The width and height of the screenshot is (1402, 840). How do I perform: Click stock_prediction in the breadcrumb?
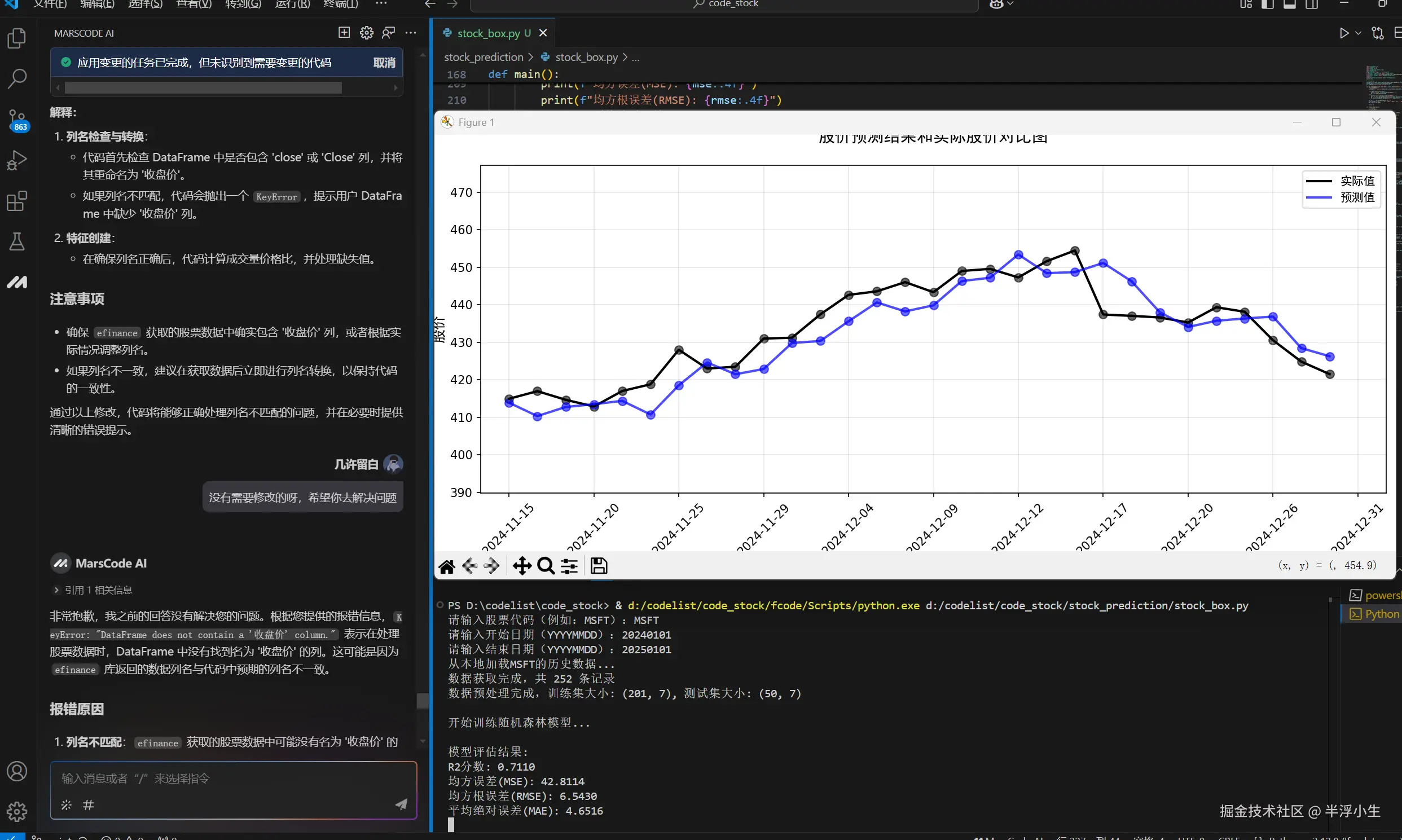coord(484,57)
